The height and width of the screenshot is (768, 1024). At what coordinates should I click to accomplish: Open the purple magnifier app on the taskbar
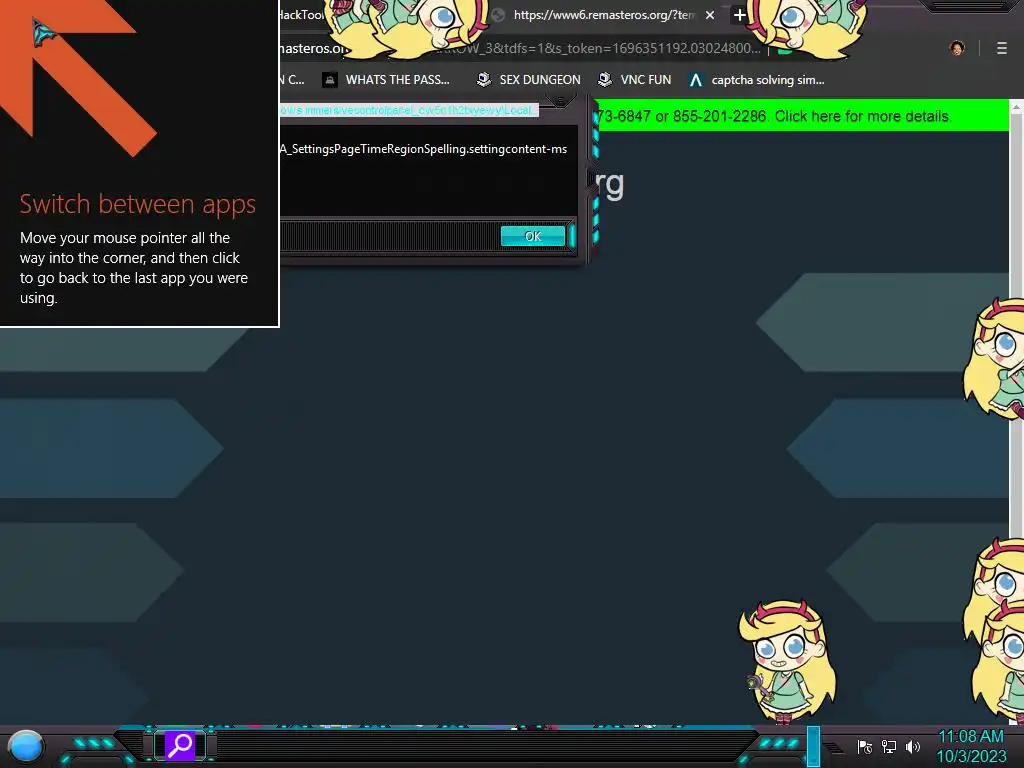tap(180, 745)
